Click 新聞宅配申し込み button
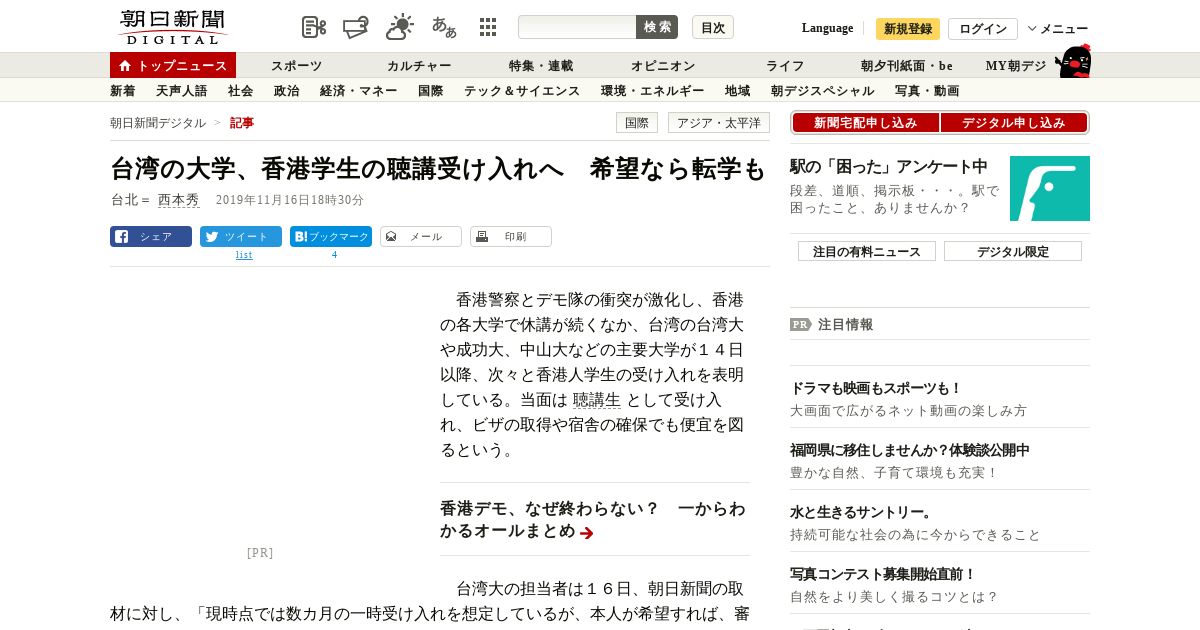 pyautogui.click(x=866, y=123)
